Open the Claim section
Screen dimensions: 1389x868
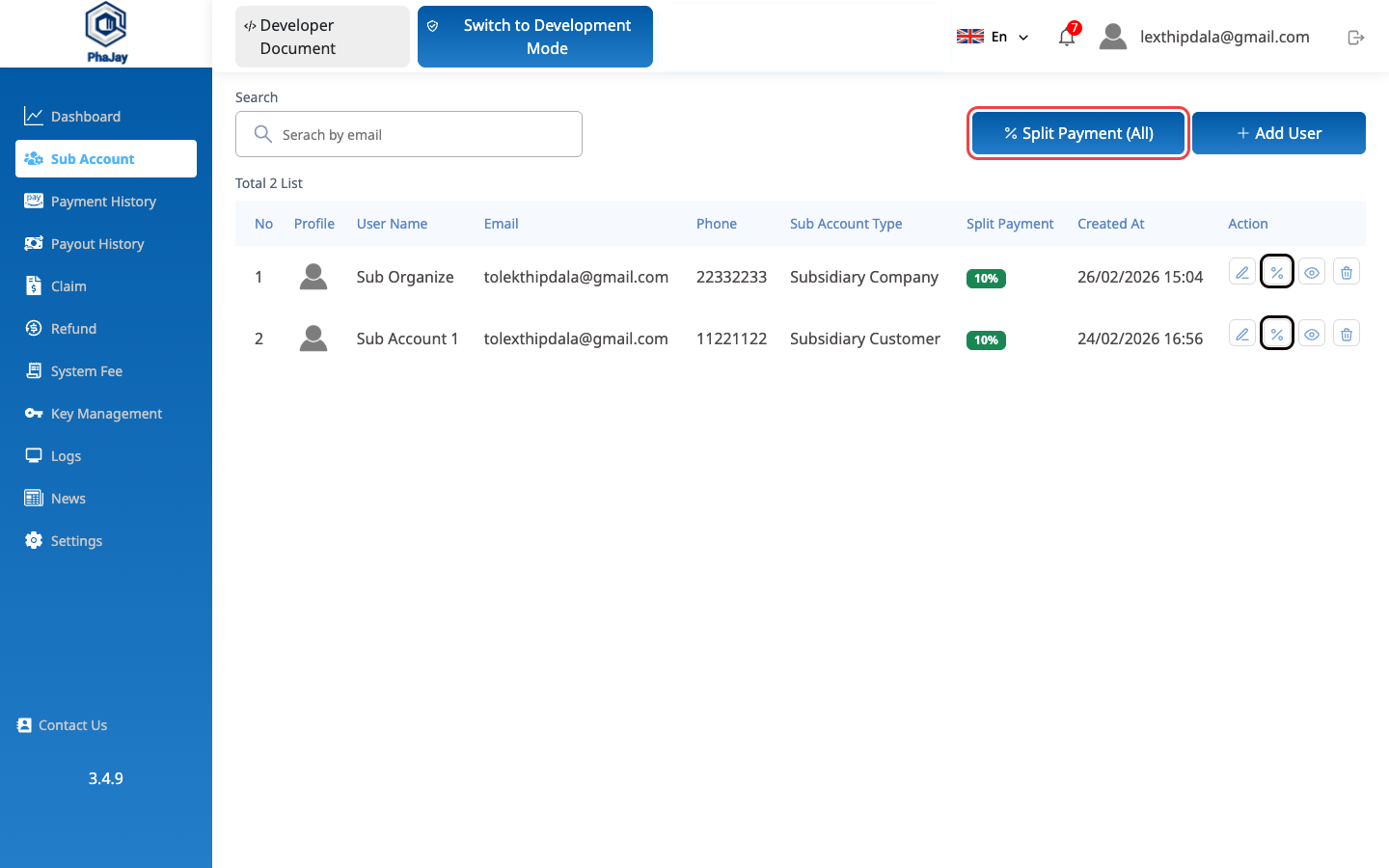(x=106, y=286)
